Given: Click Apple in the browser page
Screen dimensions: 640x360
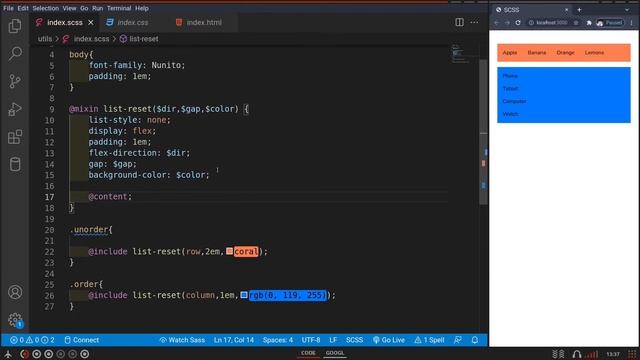Looking at the screenshot, I should click(509, 53).
